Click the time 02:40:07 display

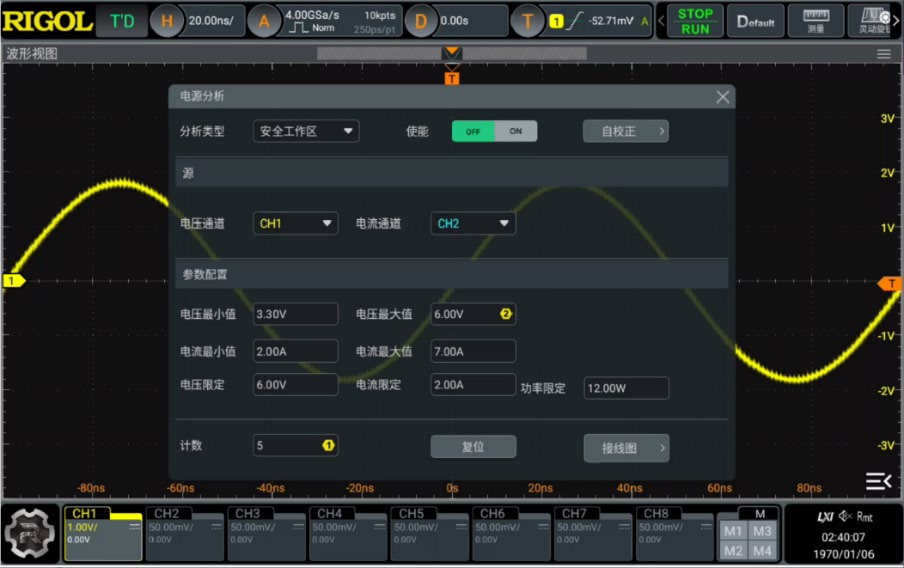(843, 537)
